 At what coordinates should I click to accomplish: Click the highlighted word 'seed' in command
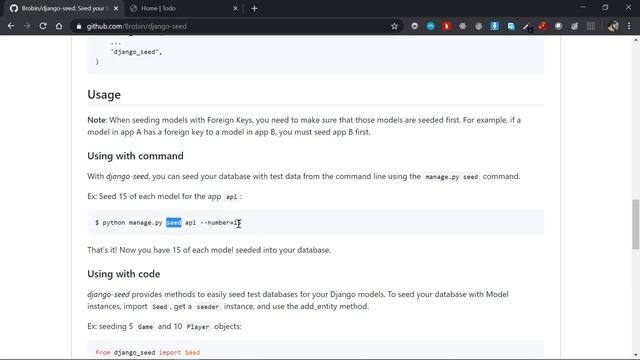tap(173, 222)
